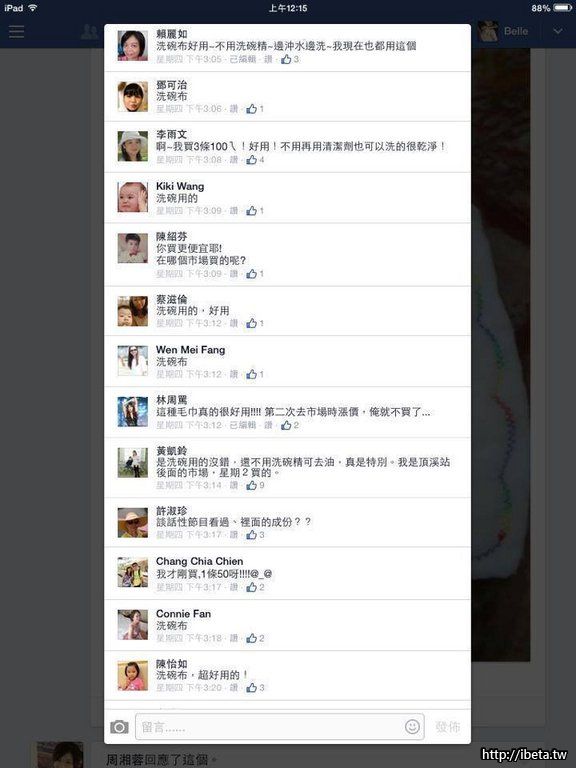The image size is (576, 768).
Task: Expand the account dropdown chevron next to Belle
Action: [x=557, y=31]
